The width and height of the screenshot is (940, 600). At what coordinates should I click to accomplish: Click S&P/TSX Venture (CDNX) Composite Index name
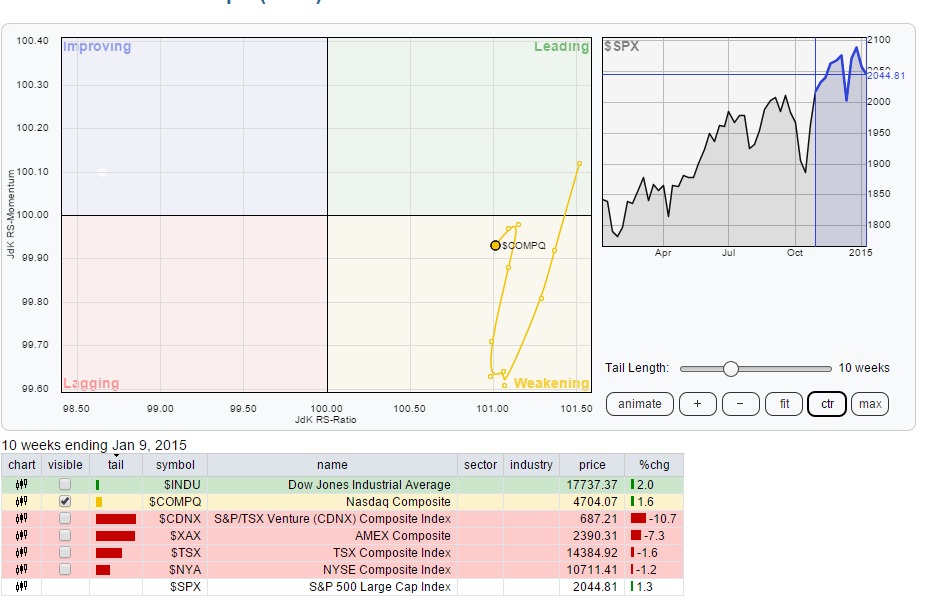pos(332,518)
